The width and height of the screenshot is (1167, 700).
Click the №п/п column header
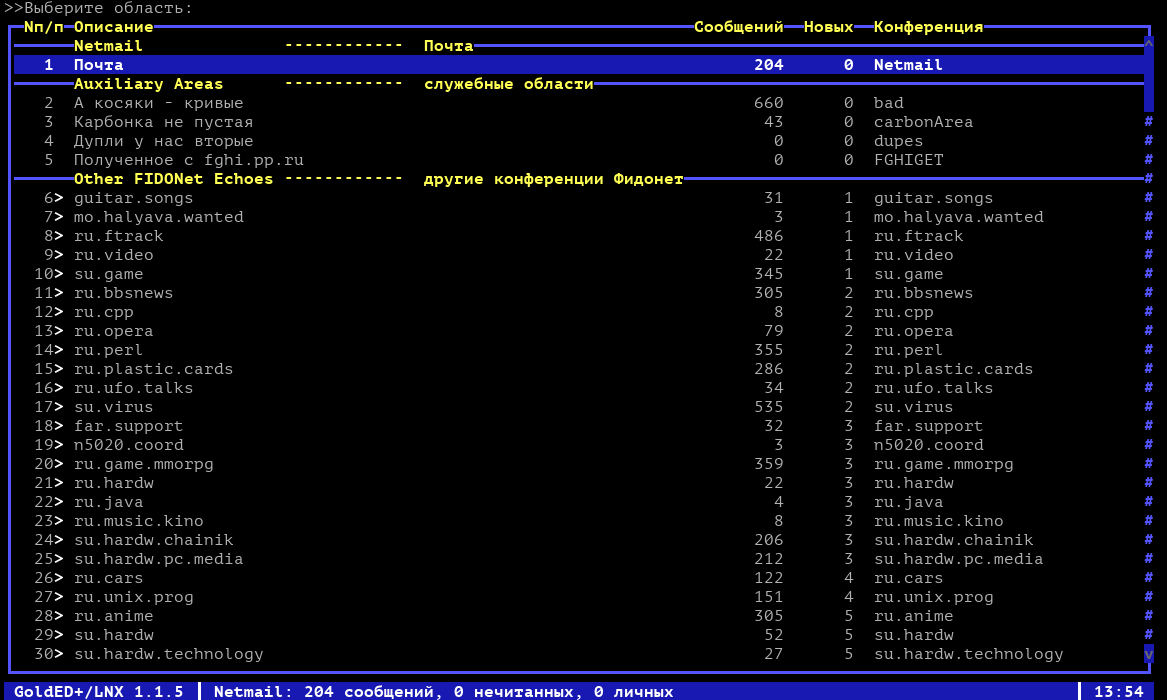(44, 27)
